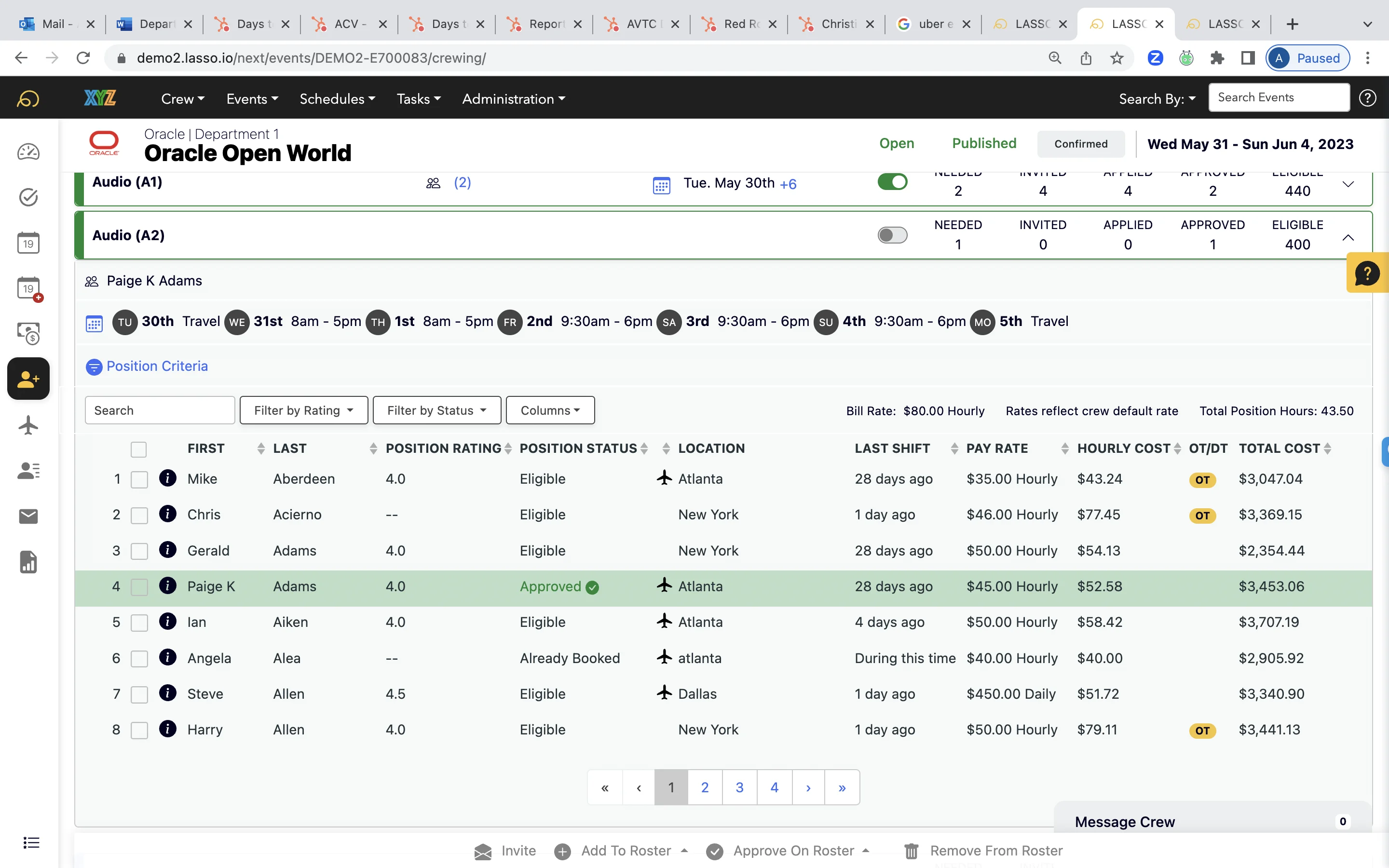
Task: Open the Add To Roster options arrow
Action: tap(684, 851)
